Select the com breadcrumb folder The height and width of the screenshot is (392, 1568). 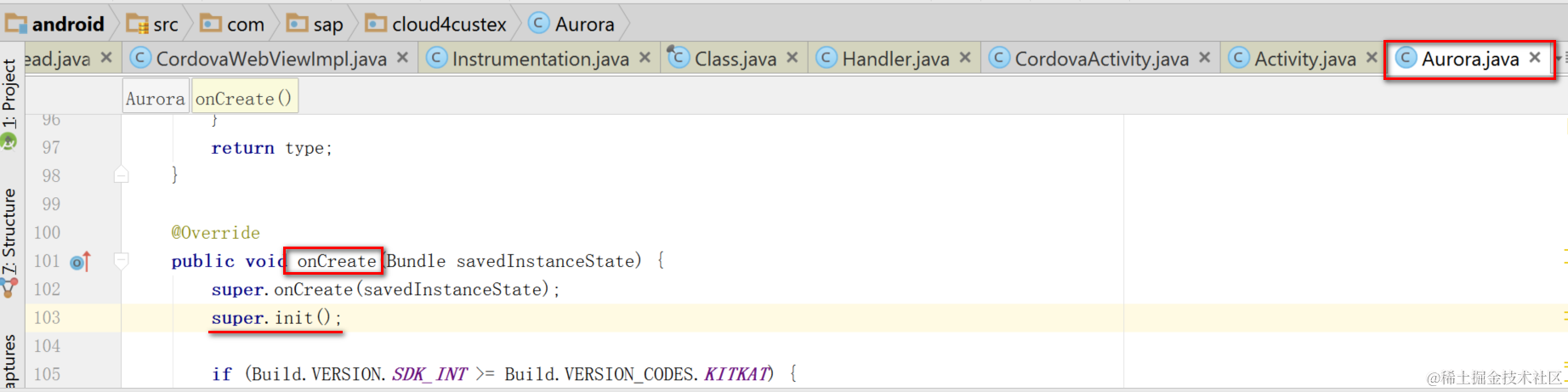[x=233, y=24]
